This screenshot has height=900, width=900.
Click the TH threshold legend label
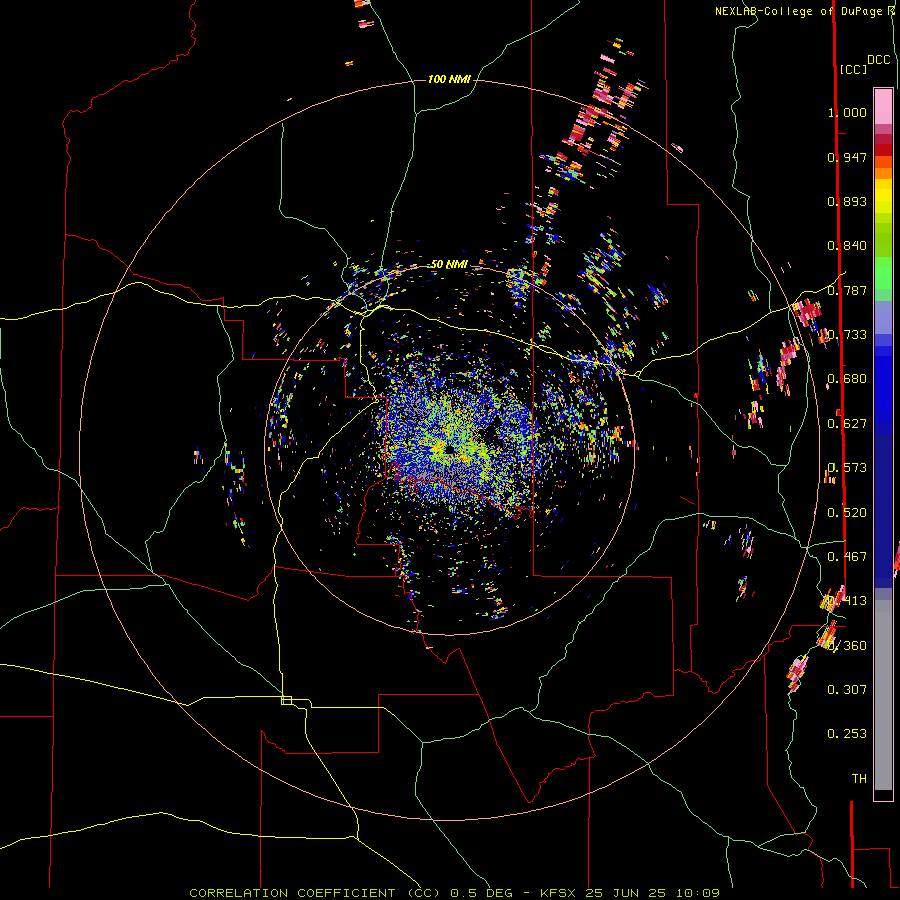859,778
